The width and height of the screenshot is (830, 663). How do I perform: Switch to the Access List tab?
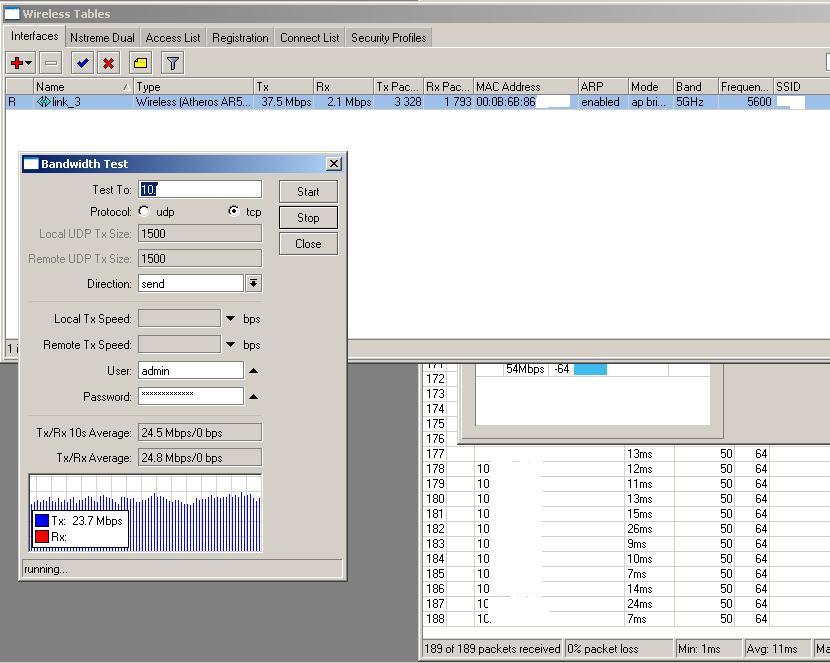[x=173, y=38]
